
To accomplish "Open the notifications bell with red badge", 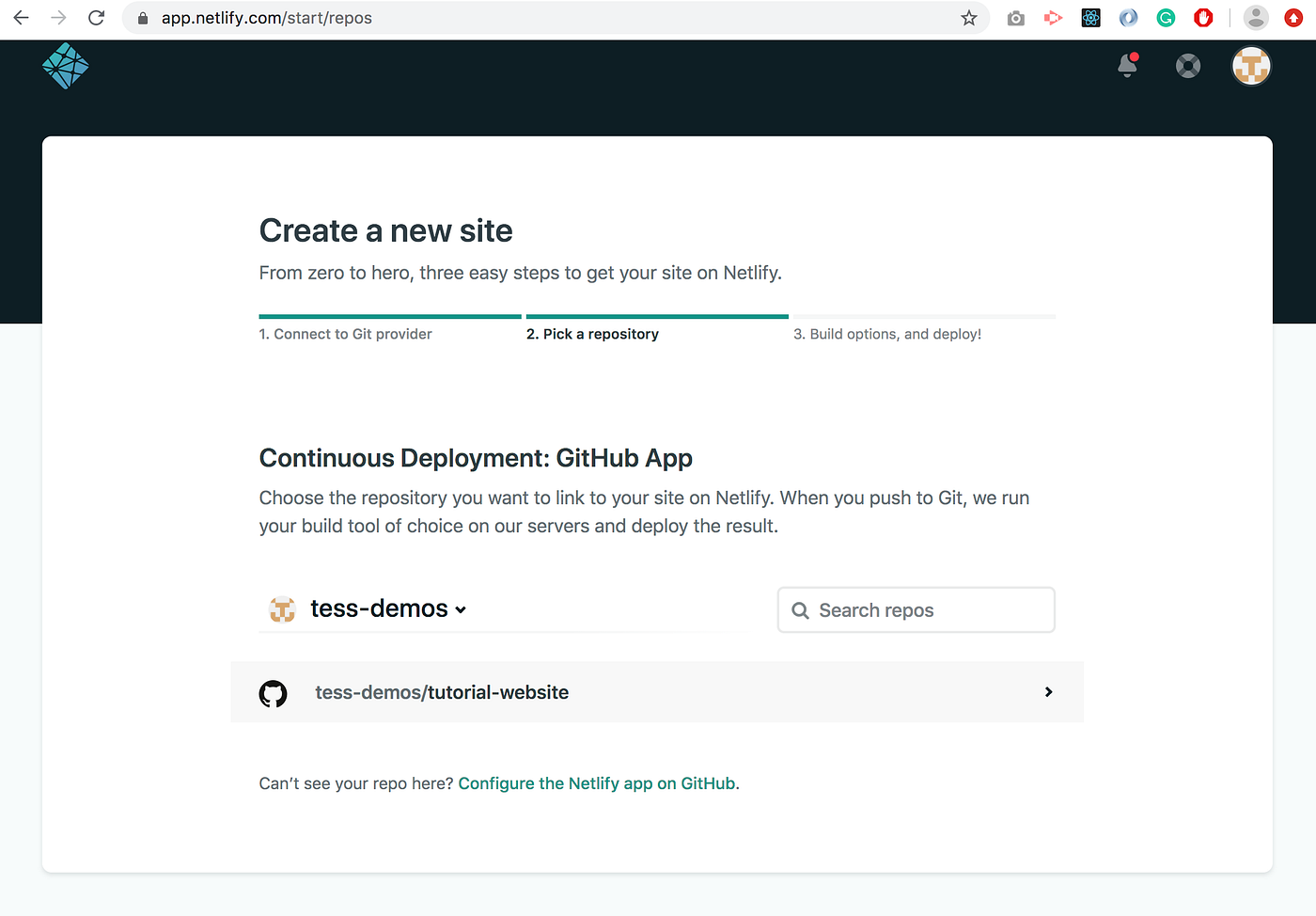I will [x=1127, y=66].
